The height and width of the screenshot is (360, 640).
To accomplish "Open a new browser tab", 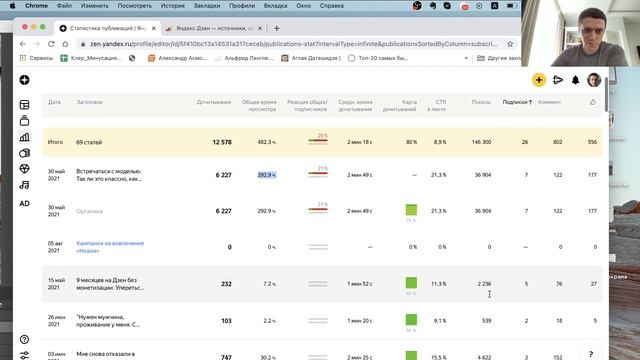I will pyautogui.click(x=277, y=28).
